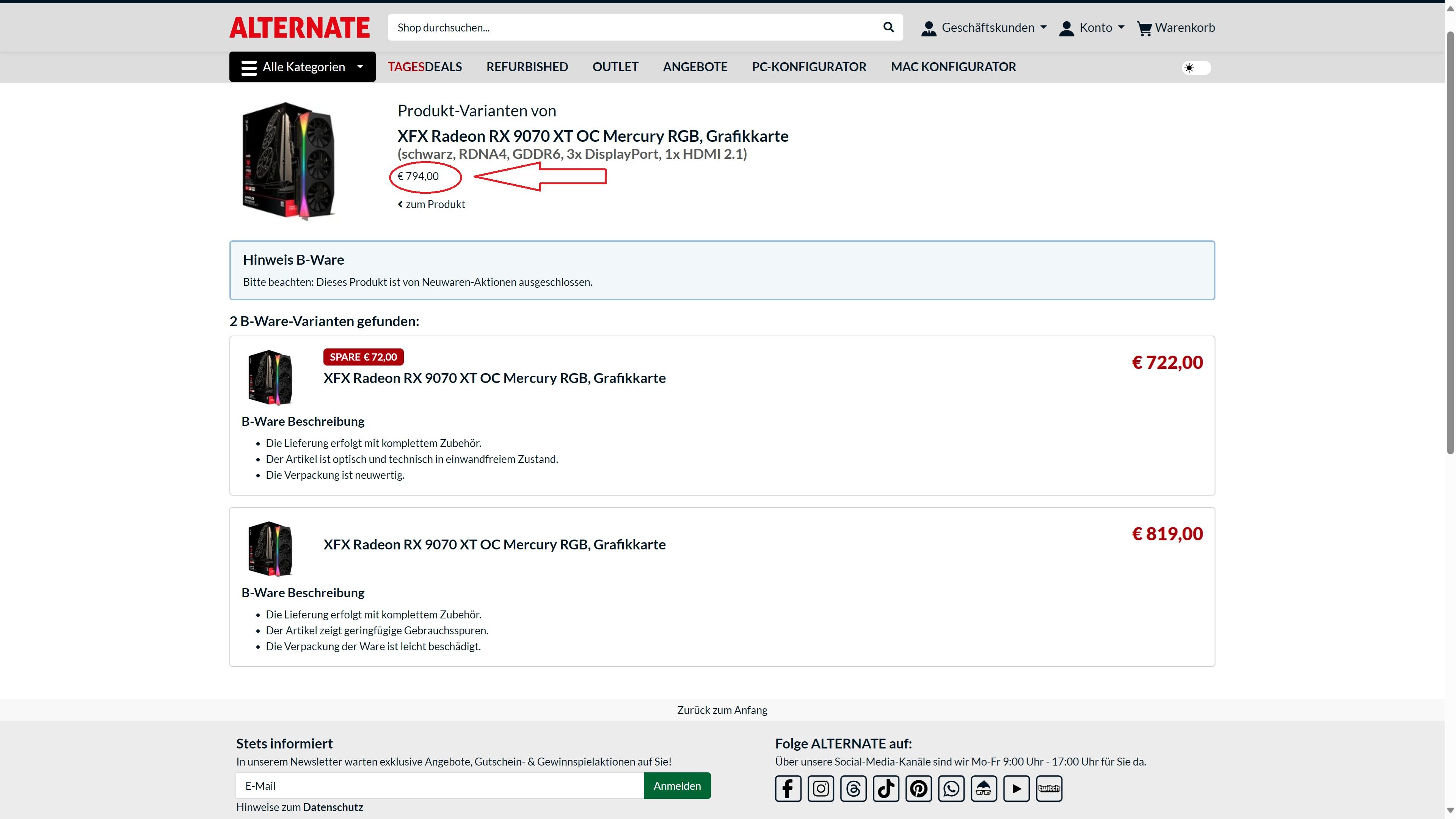Image resolution: width=1456 pixels, height=819 pixels.
Task: Click the thumbnail of the € 722,00 variant
Action: pyautogui.click(x=270, y=377)
